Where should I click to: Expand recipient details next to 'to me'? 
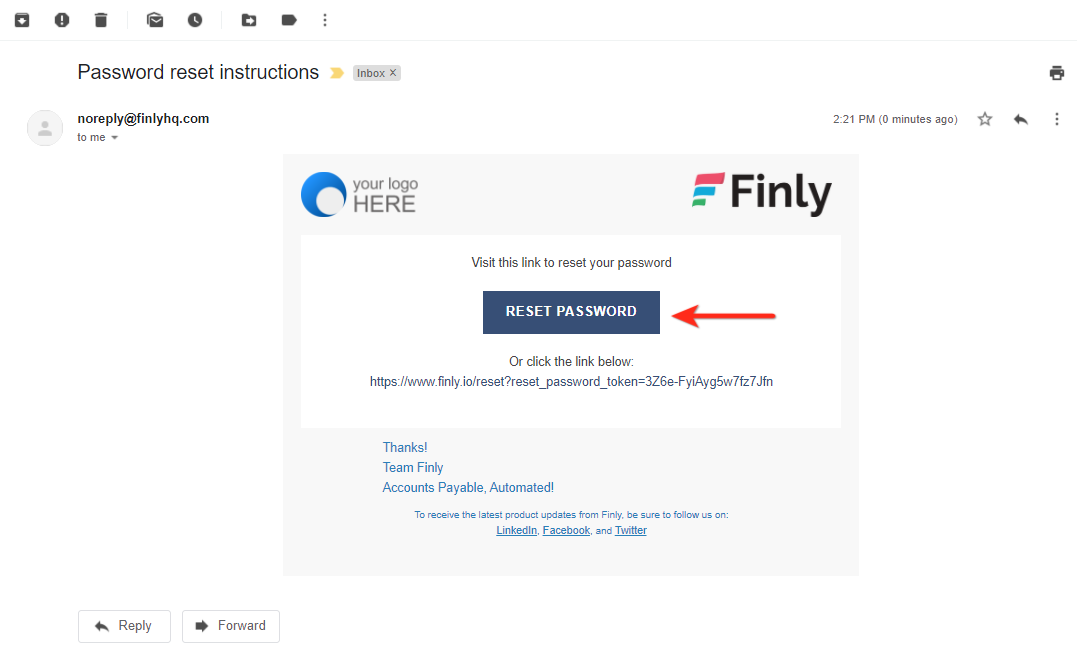pyautogui.click(x=115, y=137)
